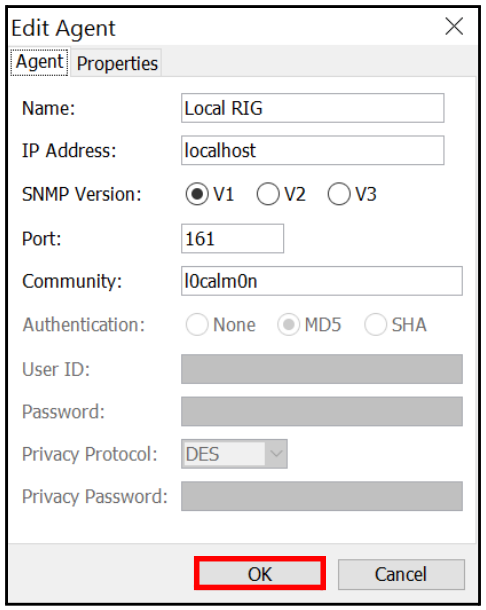
Task: Select None authentication option
Action: 221,324
